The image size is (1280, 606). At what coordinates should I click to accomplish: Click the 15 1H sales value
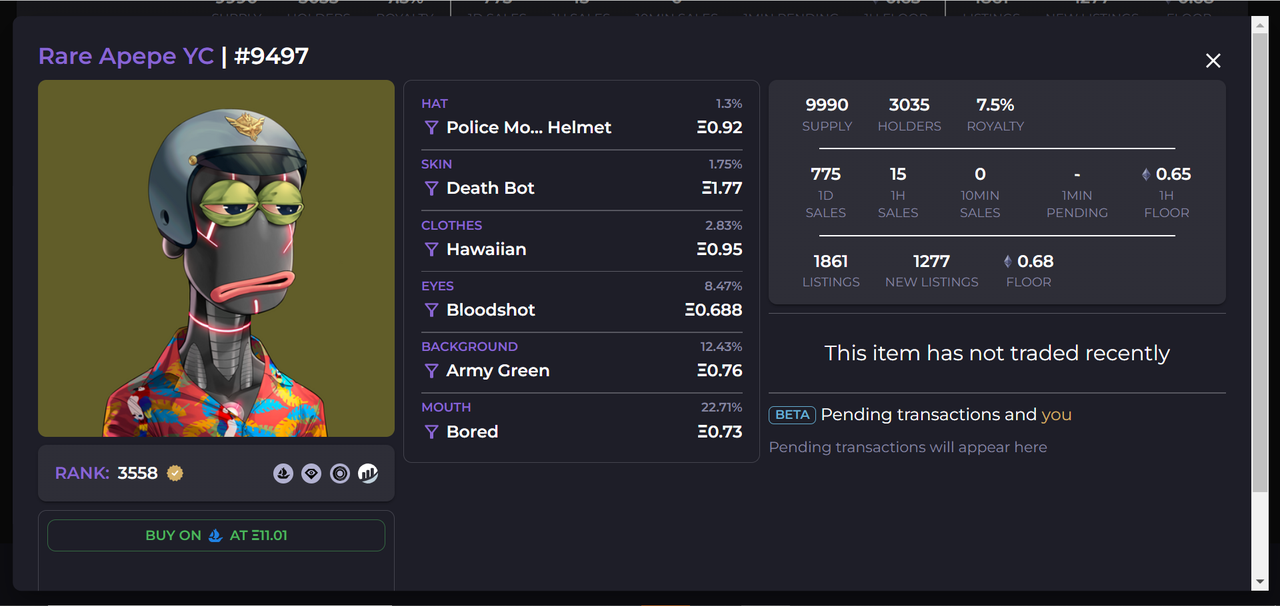click(898, 174)
